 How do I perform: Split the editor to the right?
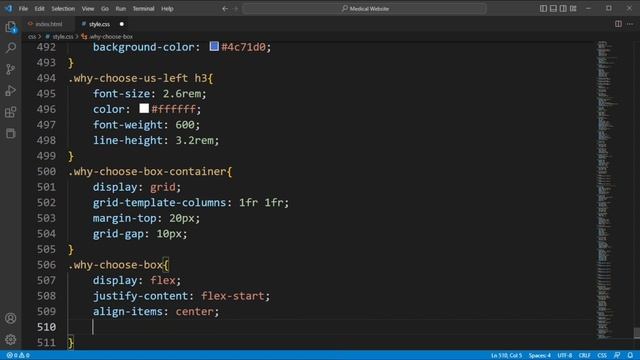point(618,24)
